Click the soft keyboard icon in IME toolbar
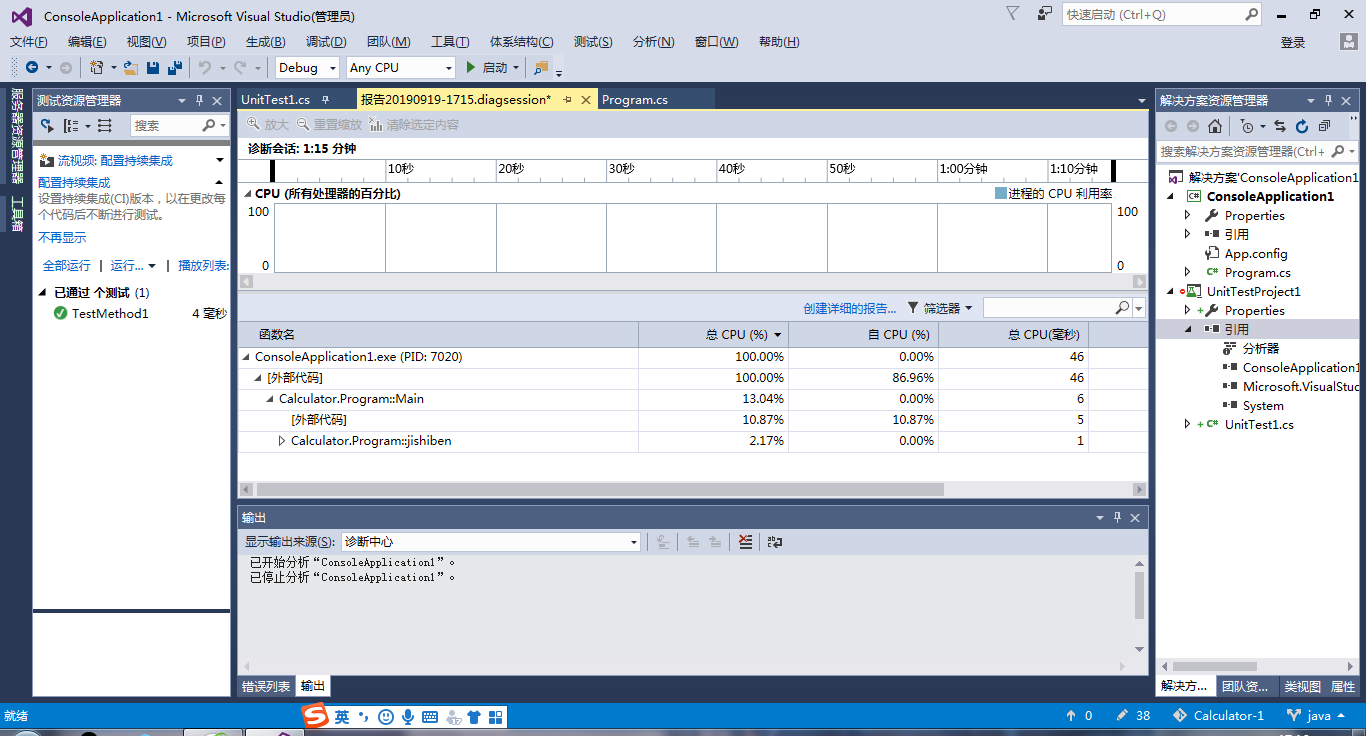This screenshot has height=736, width=1366. pos(430,717)
